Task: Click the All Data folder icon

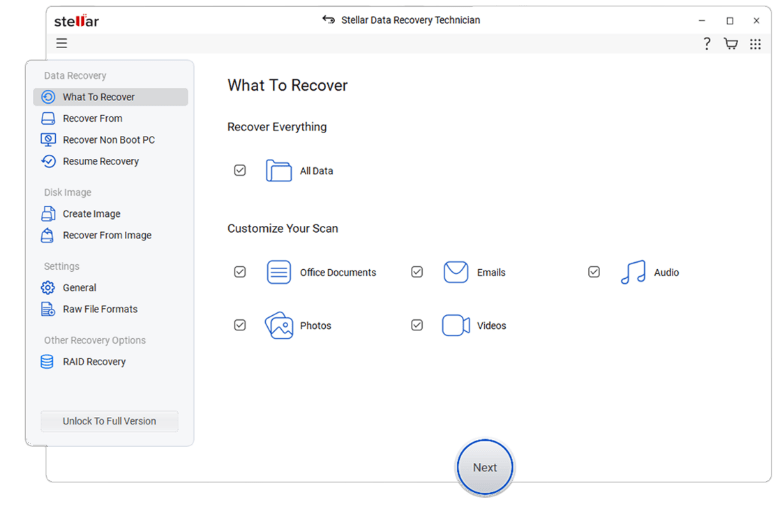Action: (x=279, y=171)
